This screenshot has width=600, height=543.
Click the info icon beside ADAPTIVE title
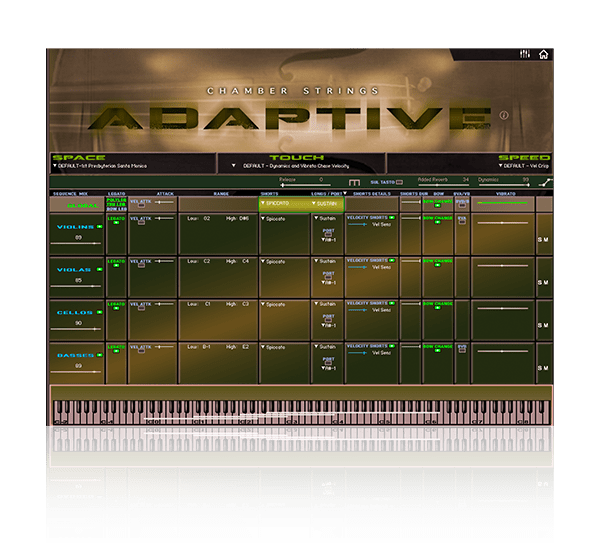[x=504, y=115]
